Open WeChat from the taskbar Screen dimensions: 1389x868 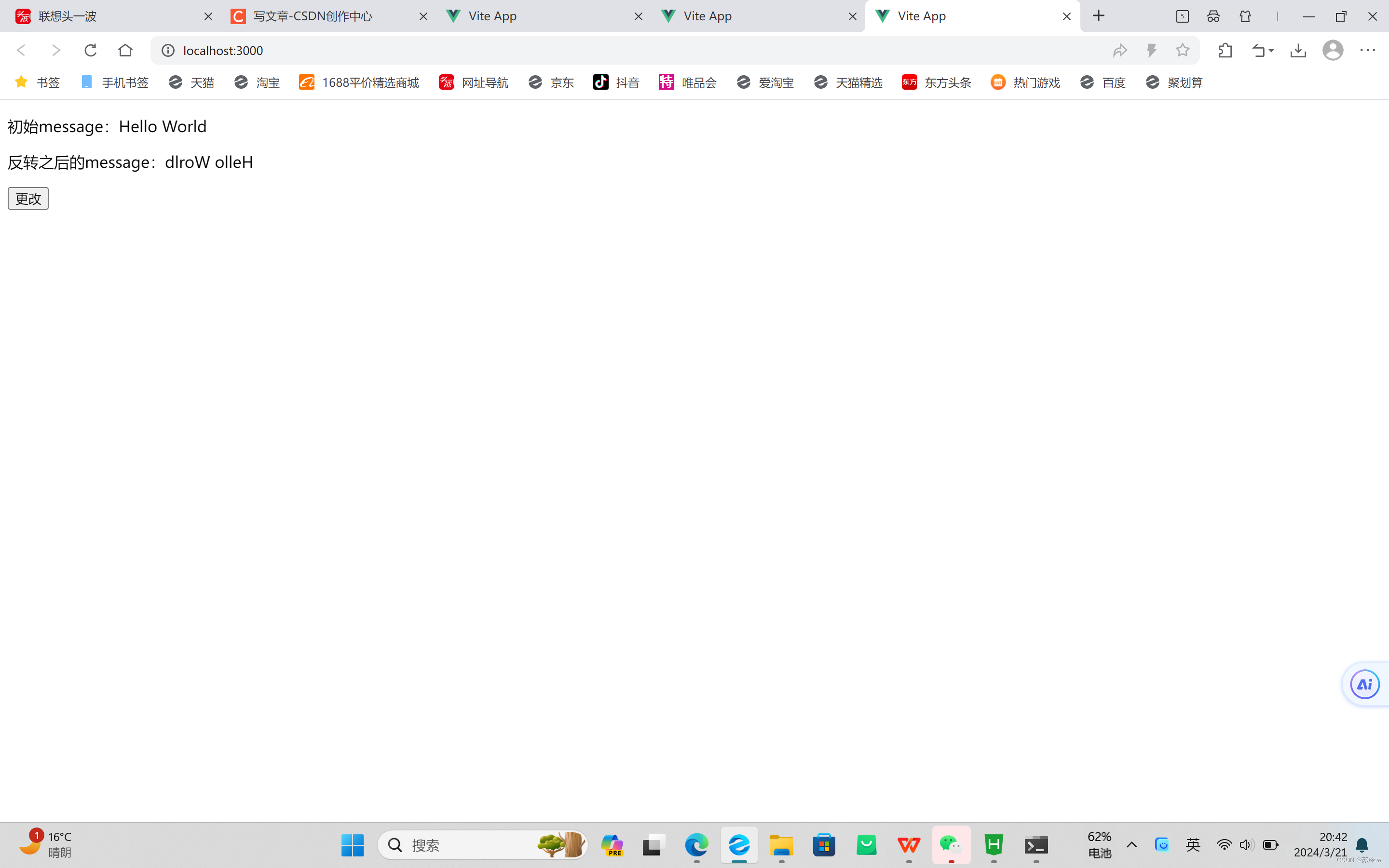click(x=951, y=844)
